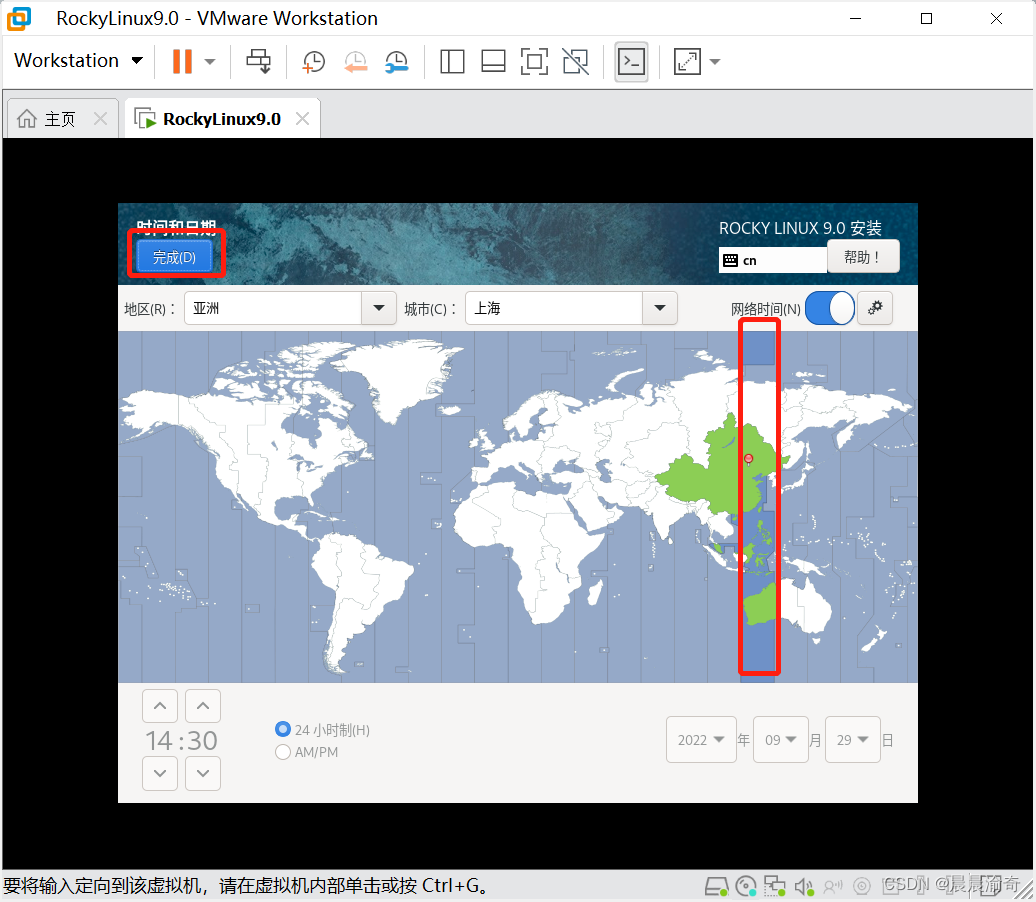Open the console view button

click(631, 61)
